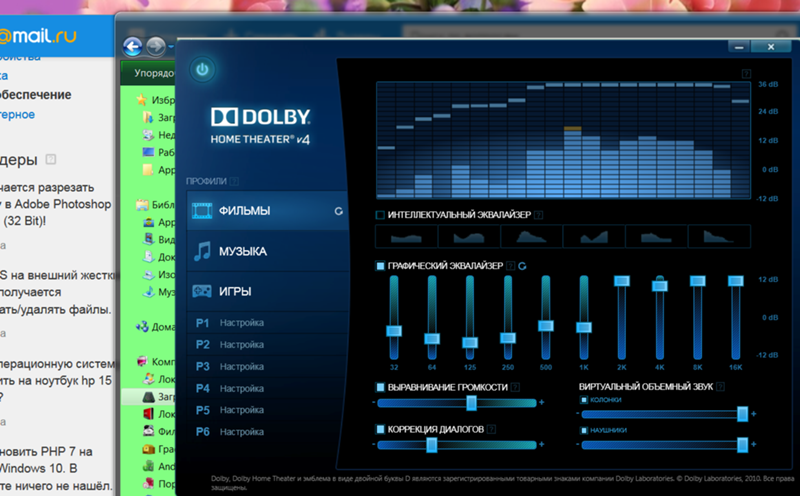Image resolution: width=800 pixels, height=496 pixels.
Task: Toggle the Графический эквалайзер checkbox
Action: click(380, 266)
